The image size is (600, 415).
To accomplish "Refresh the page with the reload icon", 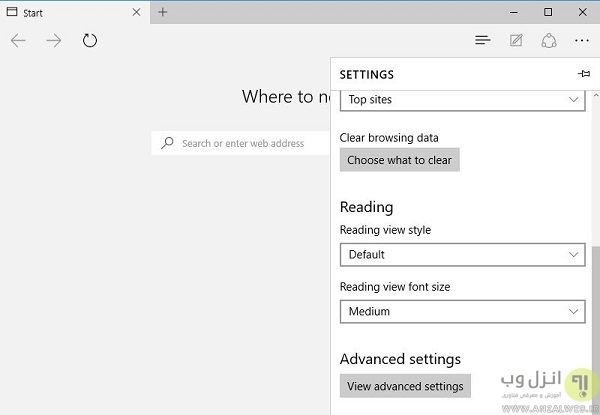I will click(90, 41).
